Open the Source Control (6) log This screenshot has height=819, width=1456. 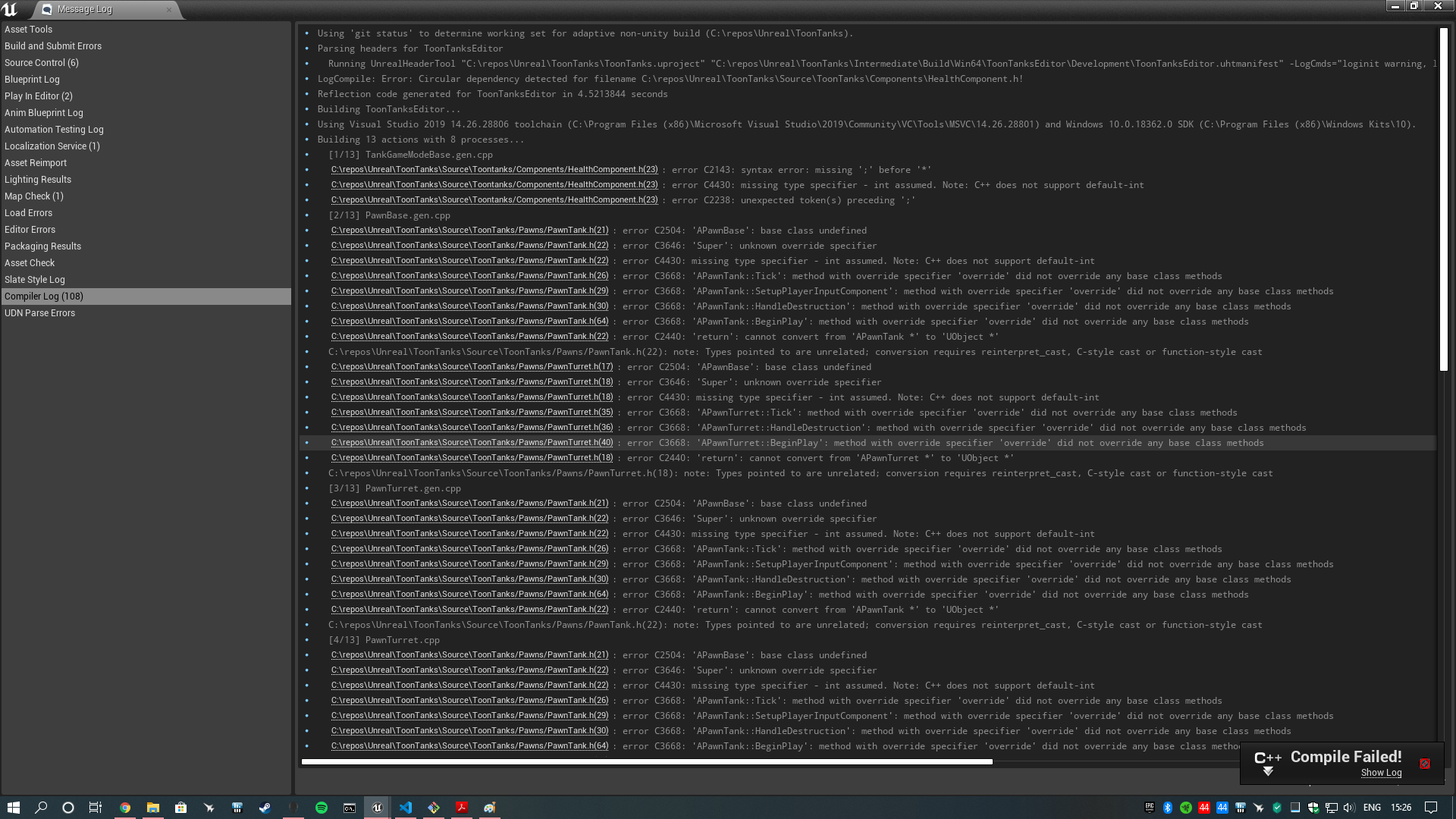pyautogui.click(x=42, y=62)
